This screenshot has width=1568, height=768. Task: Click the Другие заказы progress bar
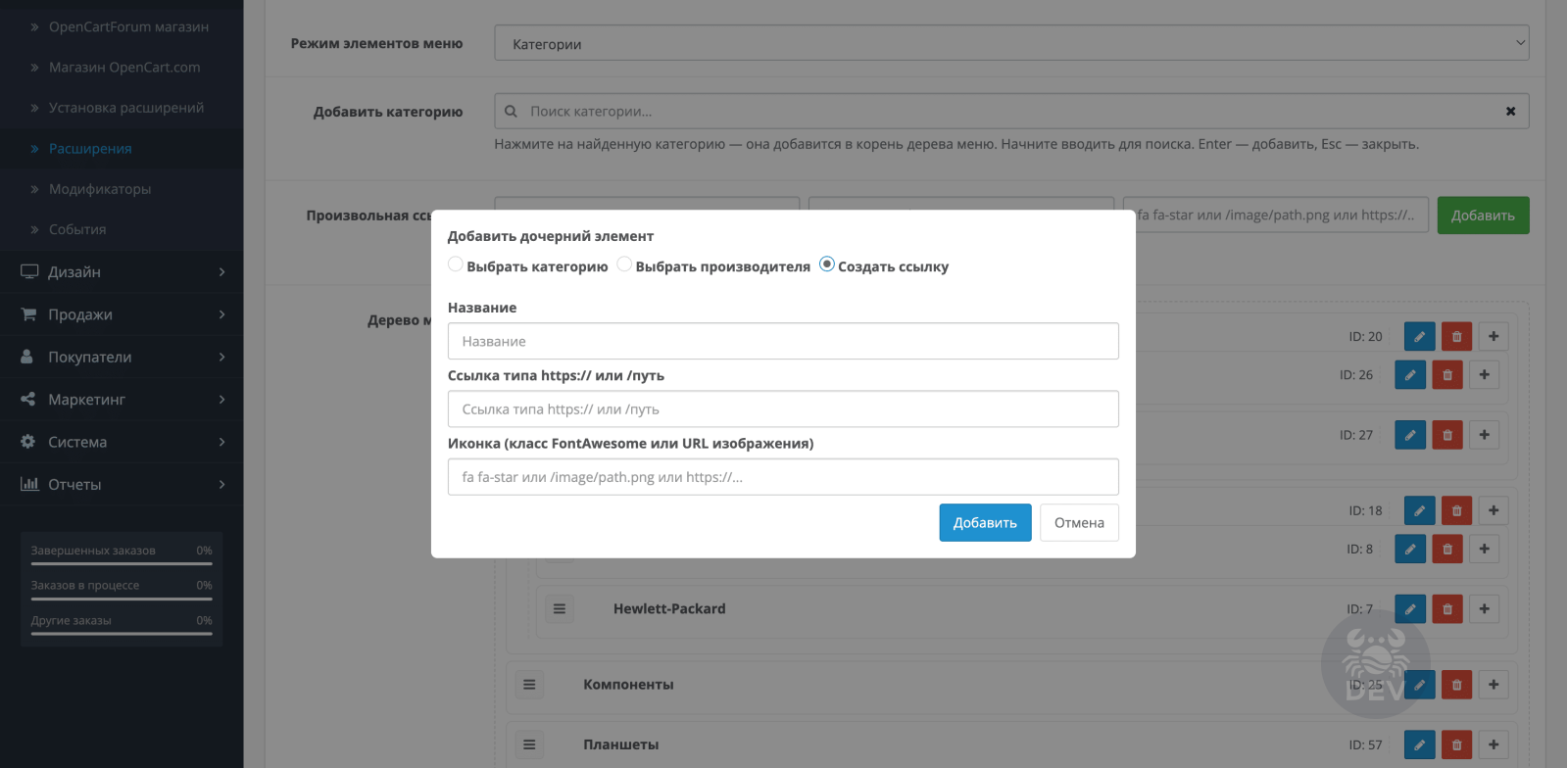click(122, 634)
